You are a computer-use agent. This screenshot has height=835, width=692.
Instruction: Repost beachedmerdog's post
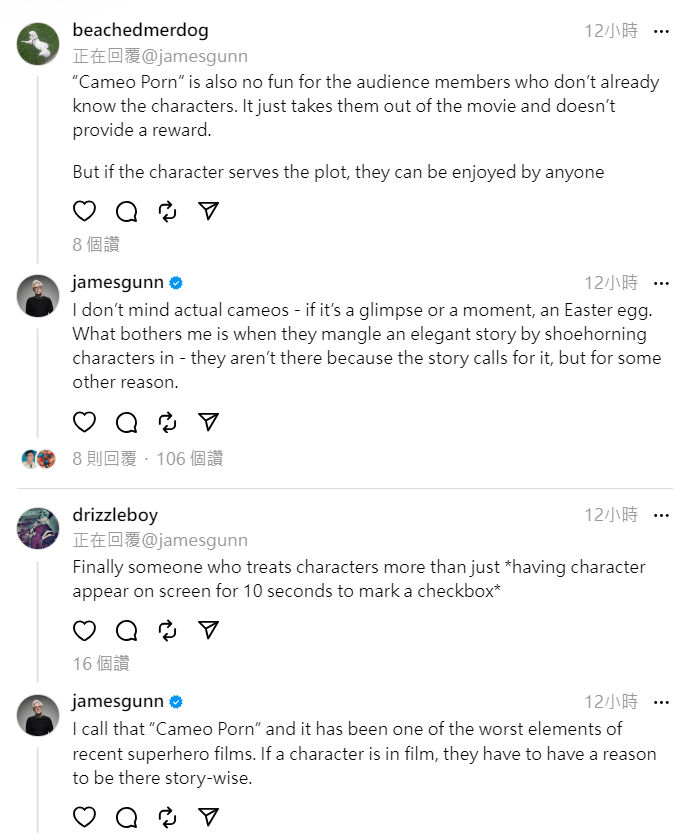(167, 211)
